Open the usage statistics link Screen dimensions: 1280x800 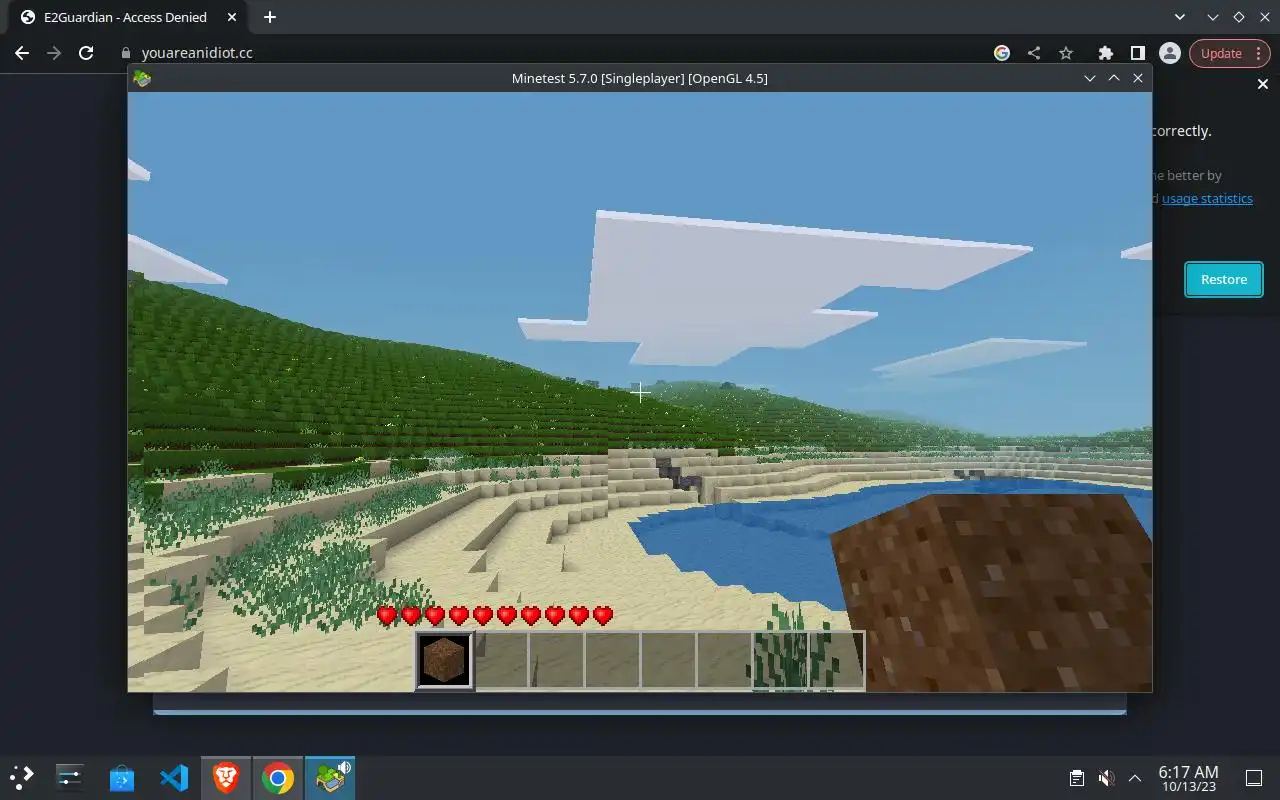1207,198
